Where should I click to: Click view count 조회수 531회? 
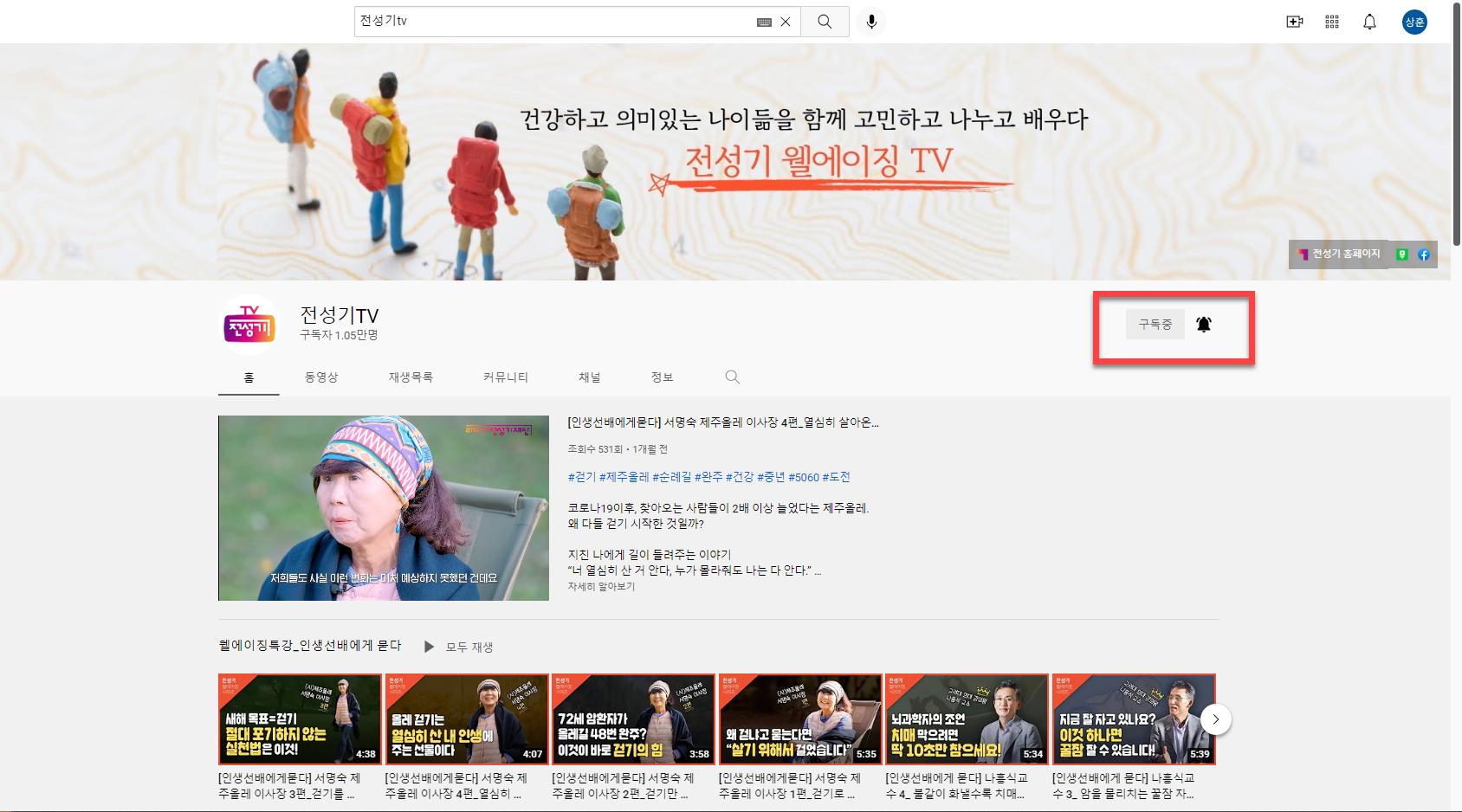point(595,449)
